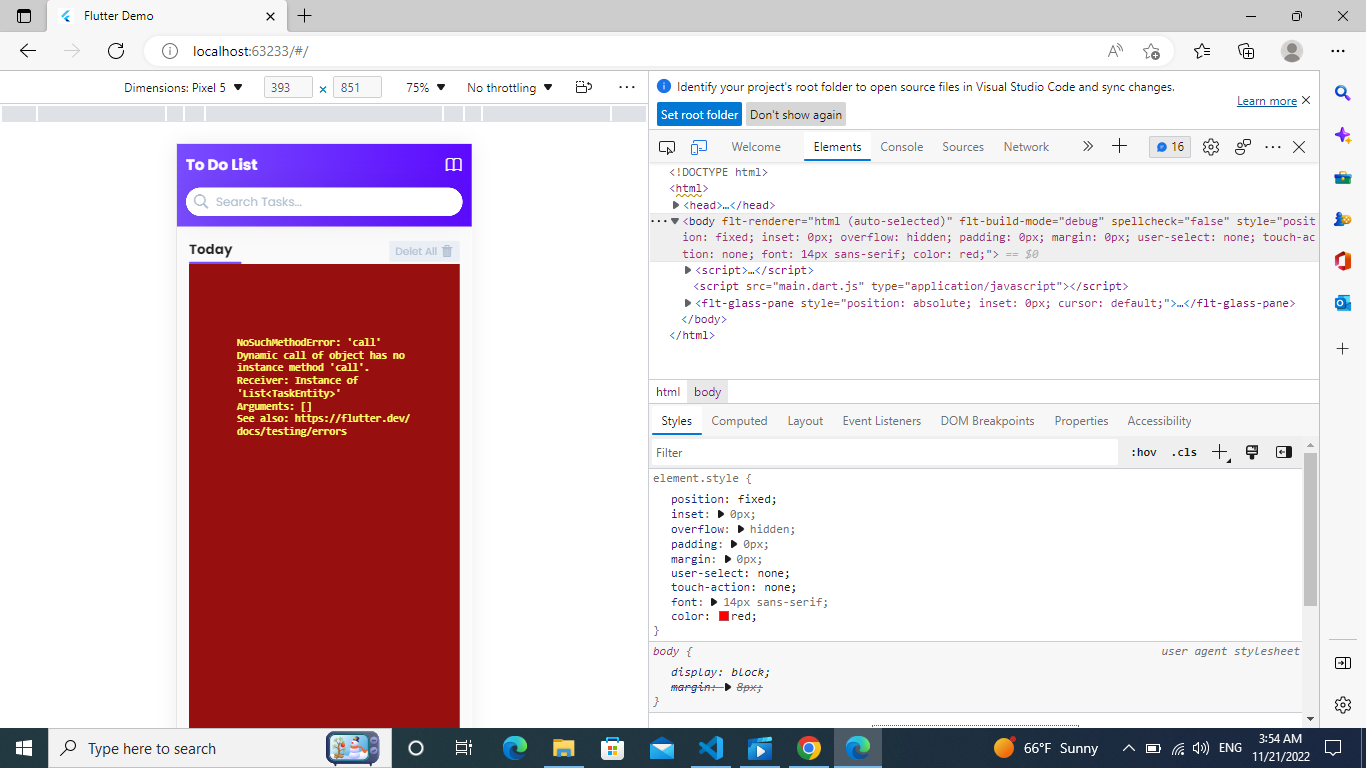Click the search magnifier icon in Search Tasks field
Screen dimensions: 1366x768
tap(201, 201)
